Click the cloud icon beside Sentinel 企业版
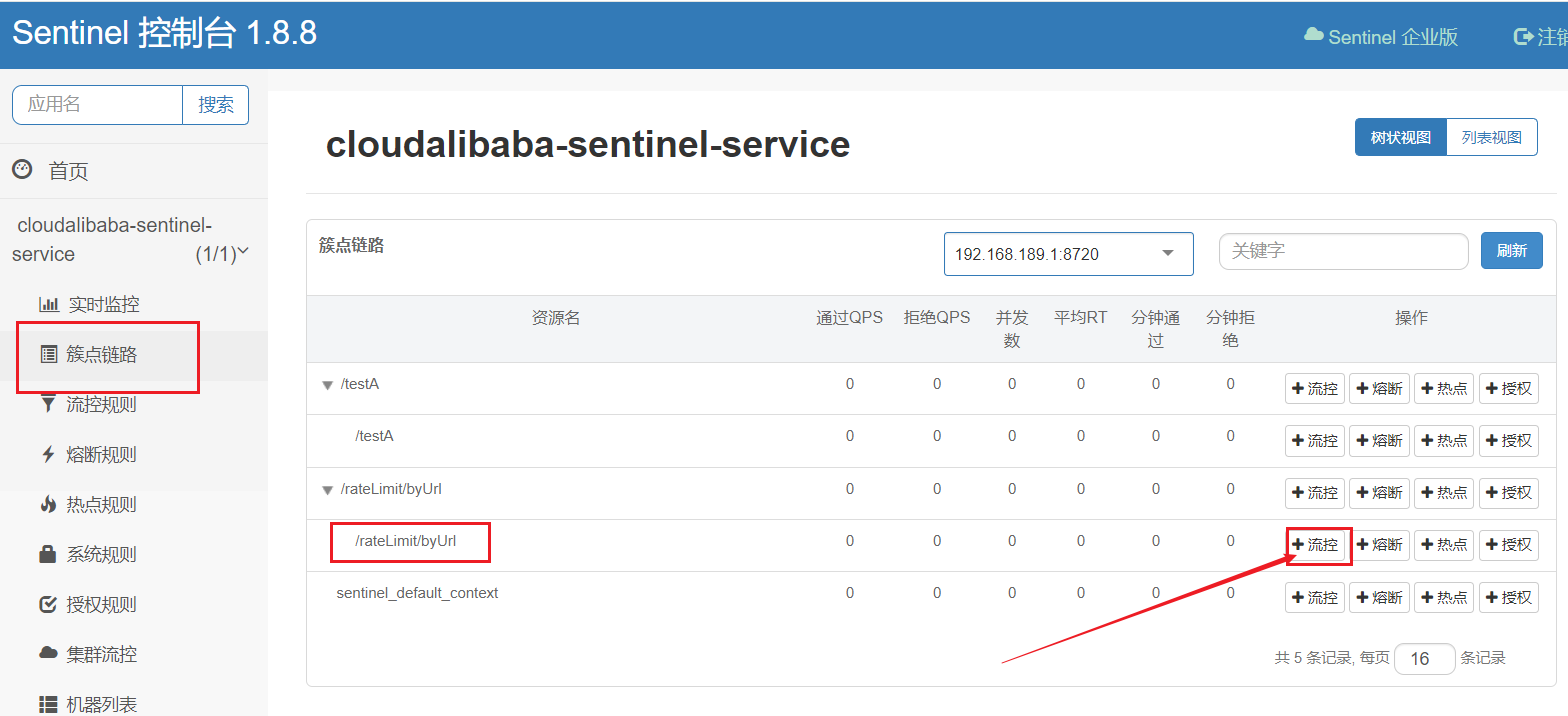 (1314, 35)
